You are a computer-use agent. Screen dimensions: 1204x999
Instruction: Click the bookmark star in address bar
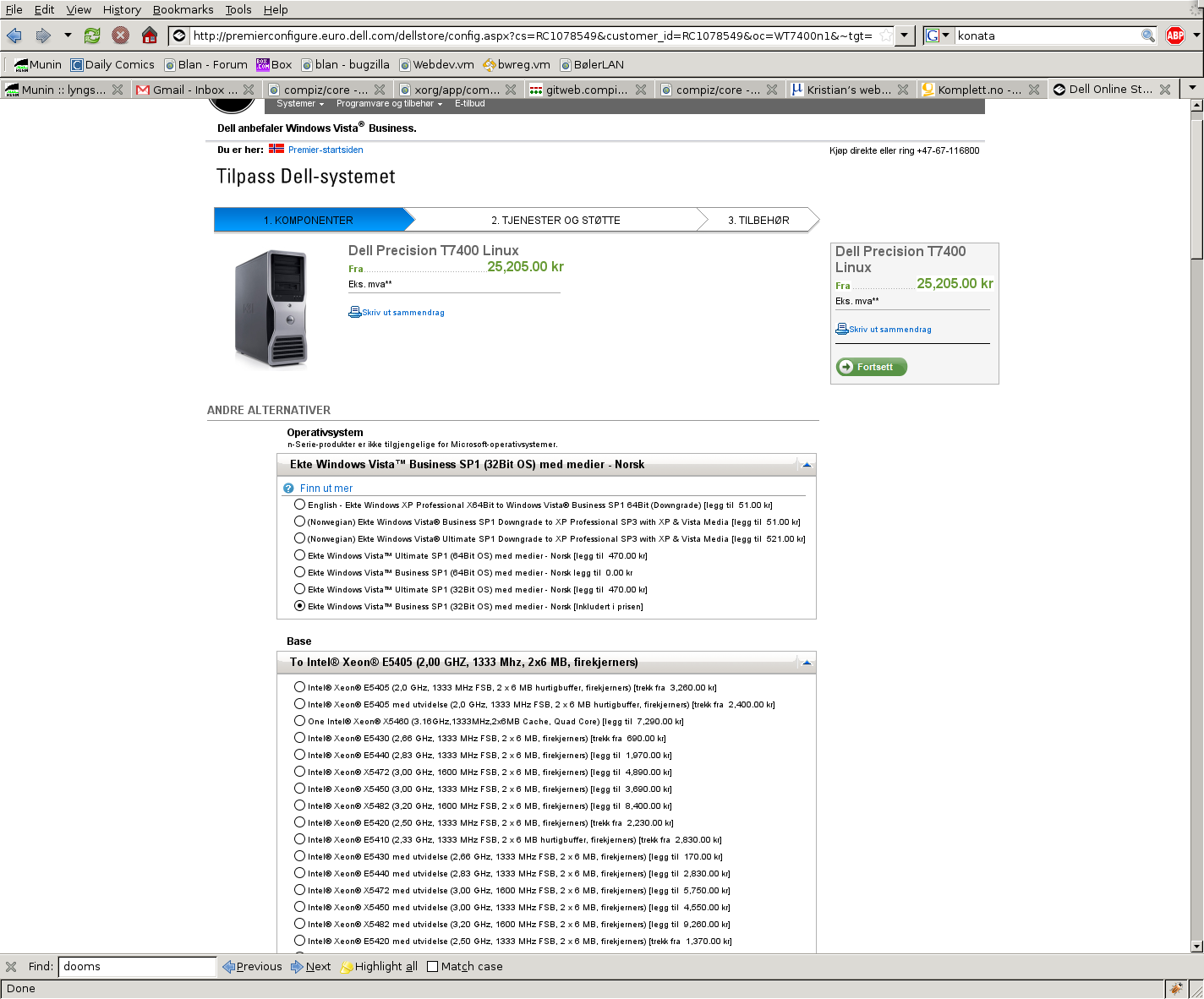[885, 35]
